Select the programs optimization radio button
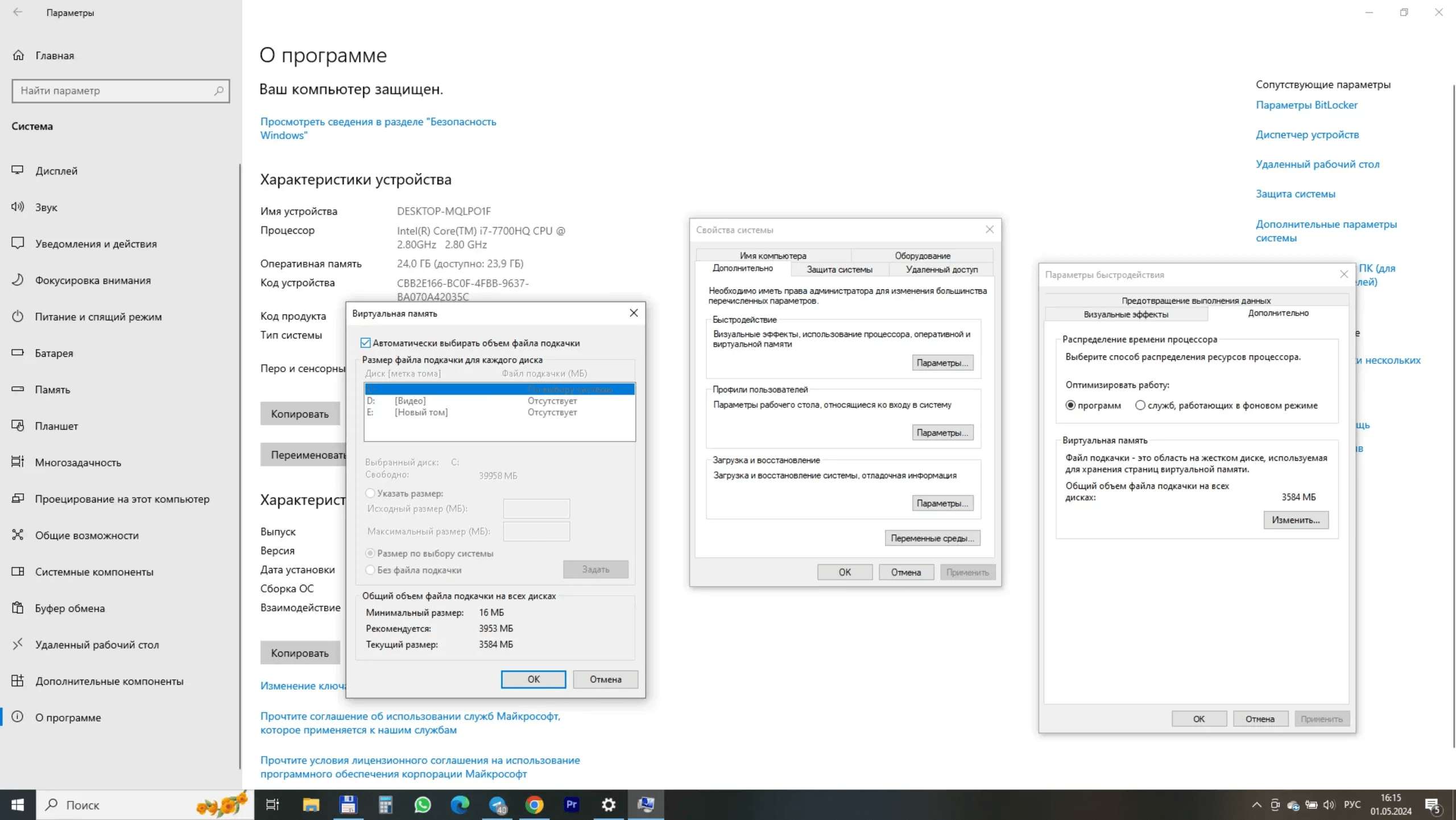This screenshot has height=820, width=1456. pyautogui.click(x=1070, y=405)
